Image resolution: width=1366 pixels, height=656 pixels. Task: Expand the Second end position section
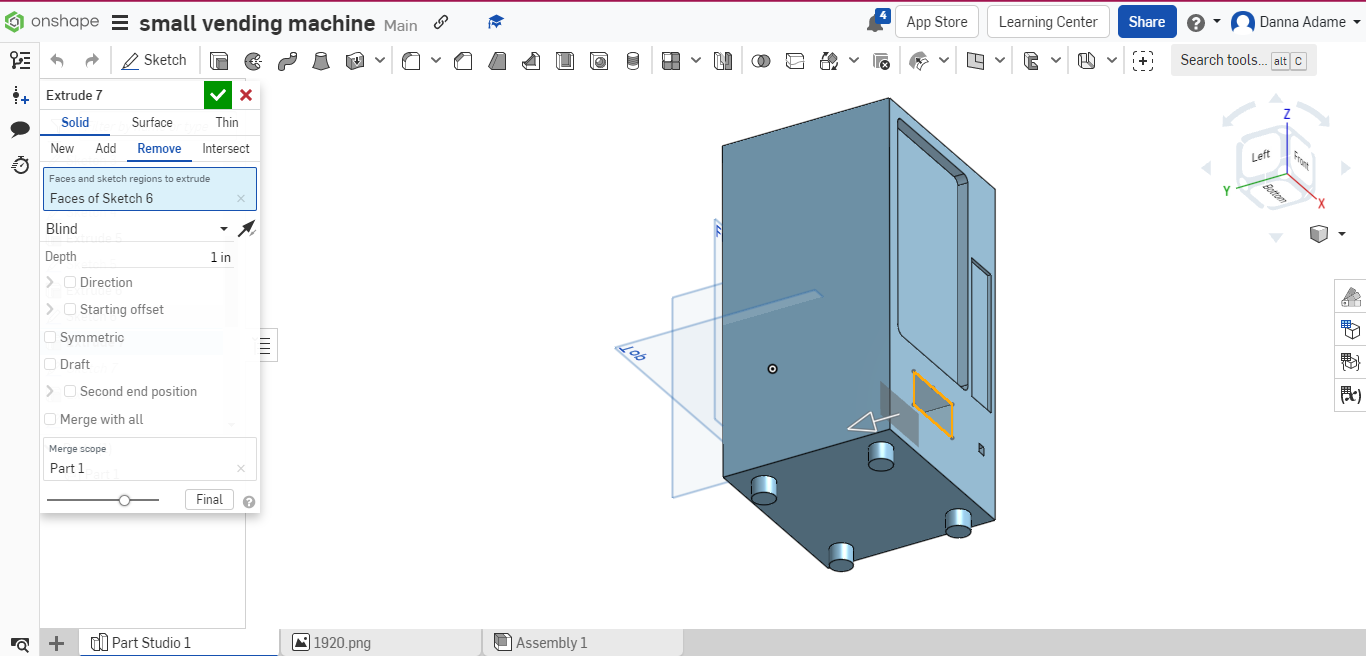(49, 391)
